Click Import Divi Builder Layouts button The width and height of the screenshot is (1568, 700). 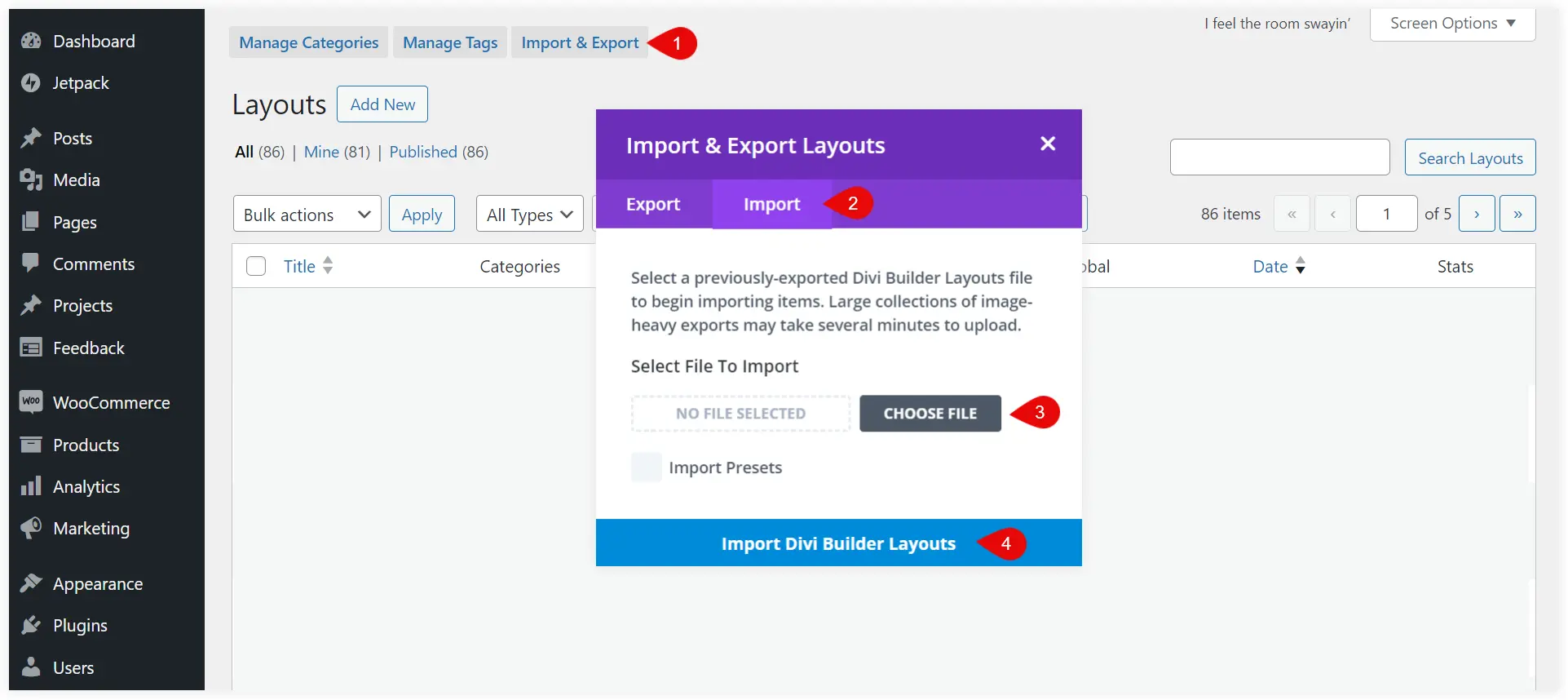tap(838, 543)
